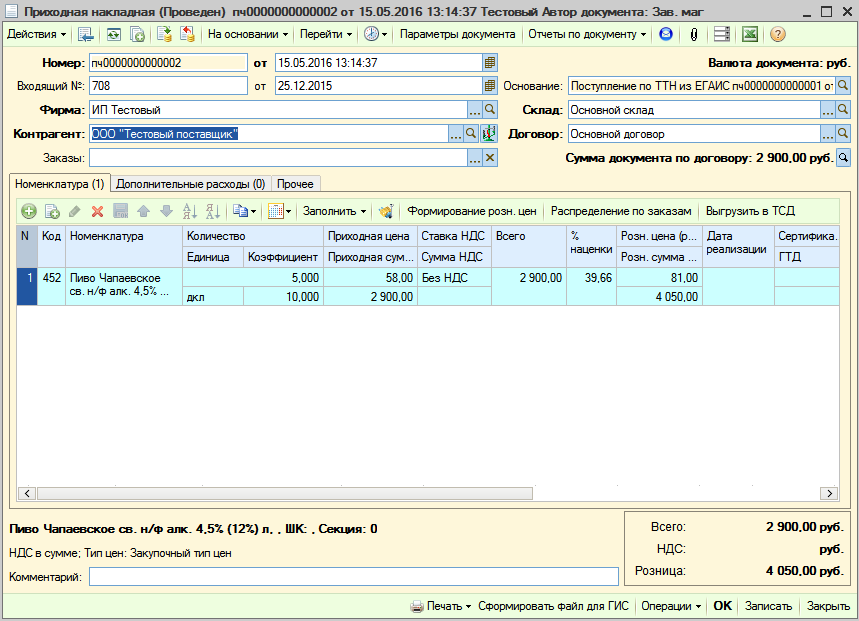Expand the Печать dropdown at bottom
The width and height of the screenshot is (859, 621).
click(441, 606)
